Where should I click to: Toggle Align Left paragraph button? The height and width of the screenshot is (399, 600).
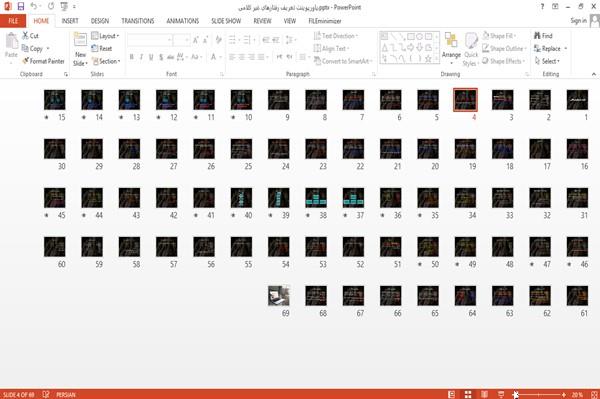(x=232, y=57)
